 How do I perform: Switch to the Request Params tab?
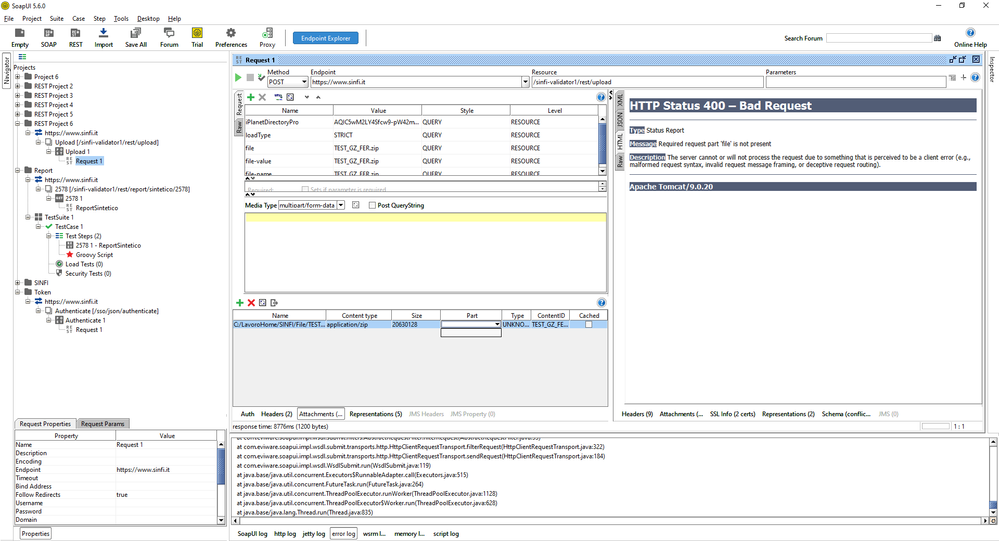click(x=102, y=424)
